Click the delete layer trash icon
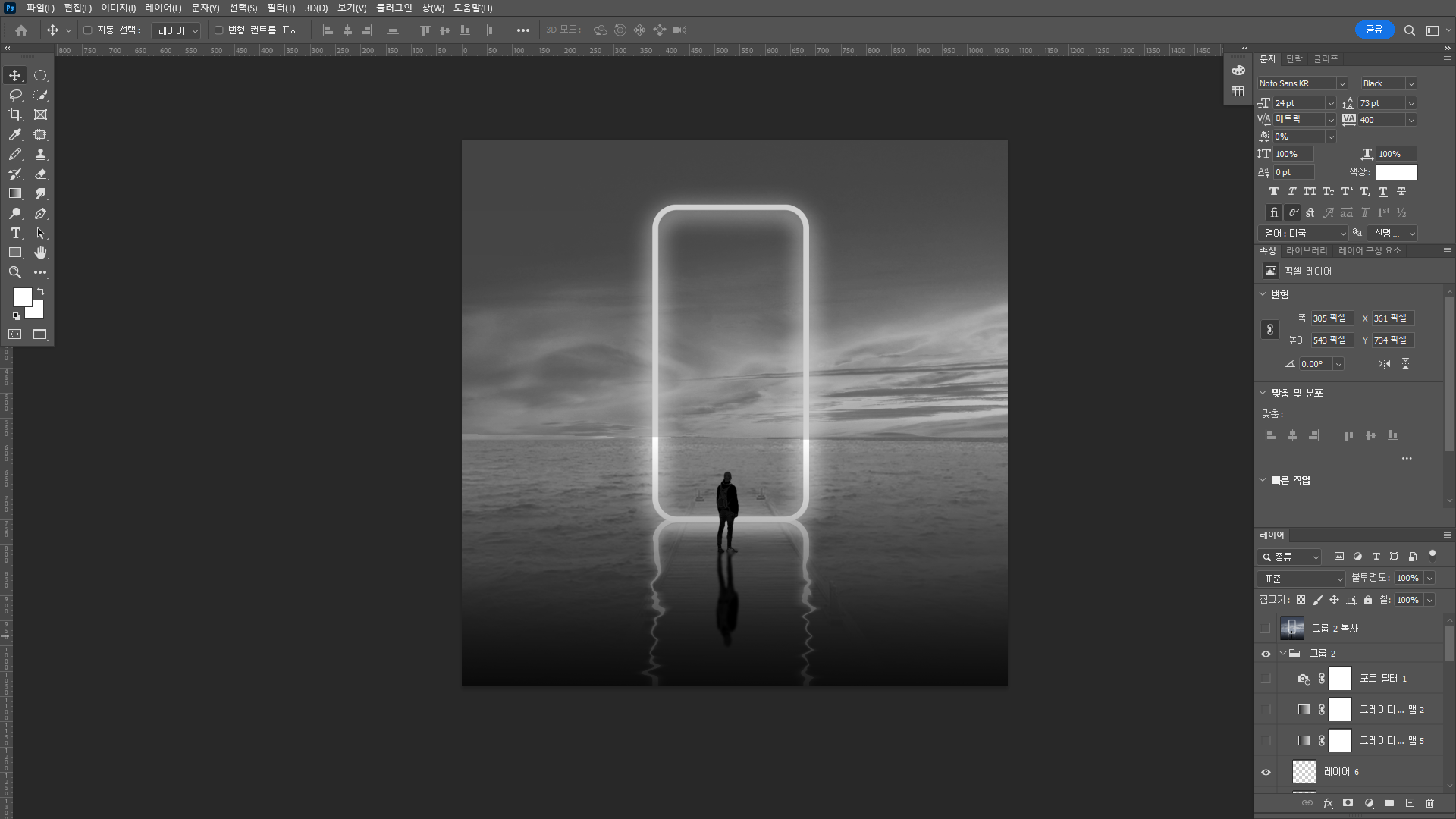Screen dimensions: 1456x819 [1429, 802]
